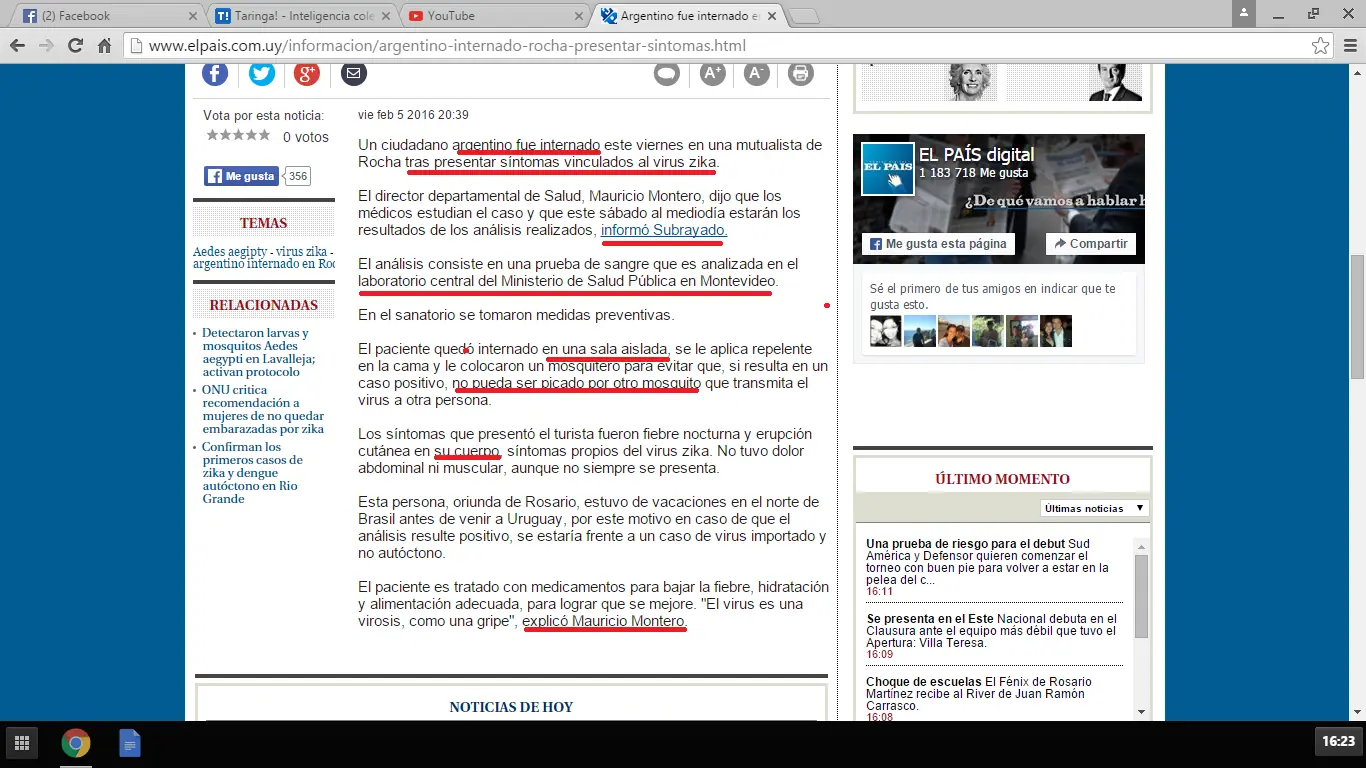Click the TEMAS section heading
The image size is (1366, 768).
point(263,223)
